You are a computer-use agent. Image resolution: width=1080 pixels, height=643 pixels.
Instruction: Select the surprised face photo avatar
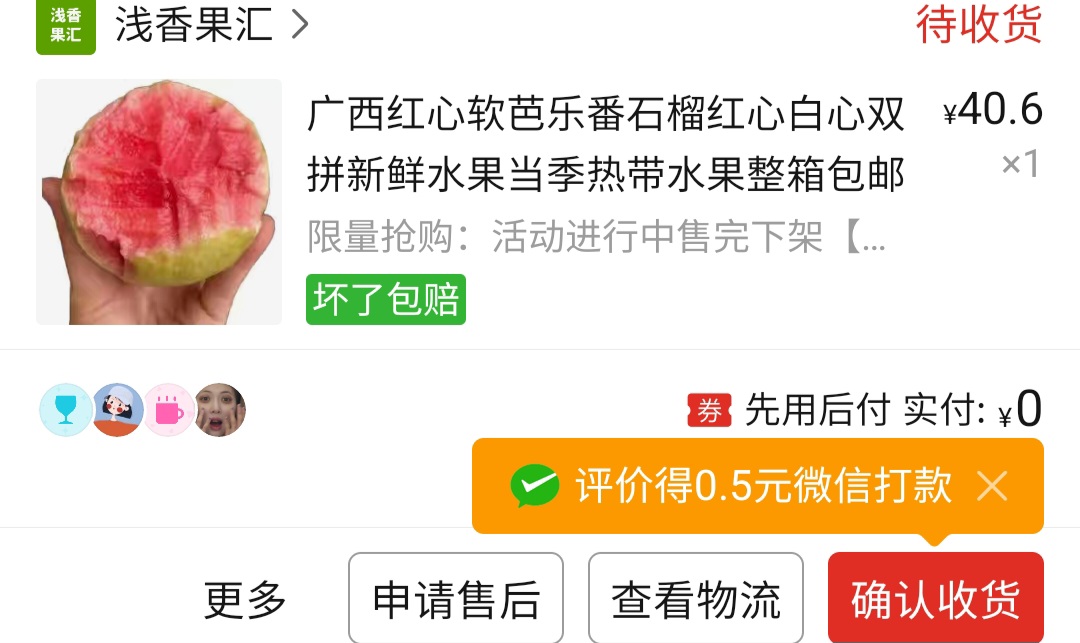220,410
